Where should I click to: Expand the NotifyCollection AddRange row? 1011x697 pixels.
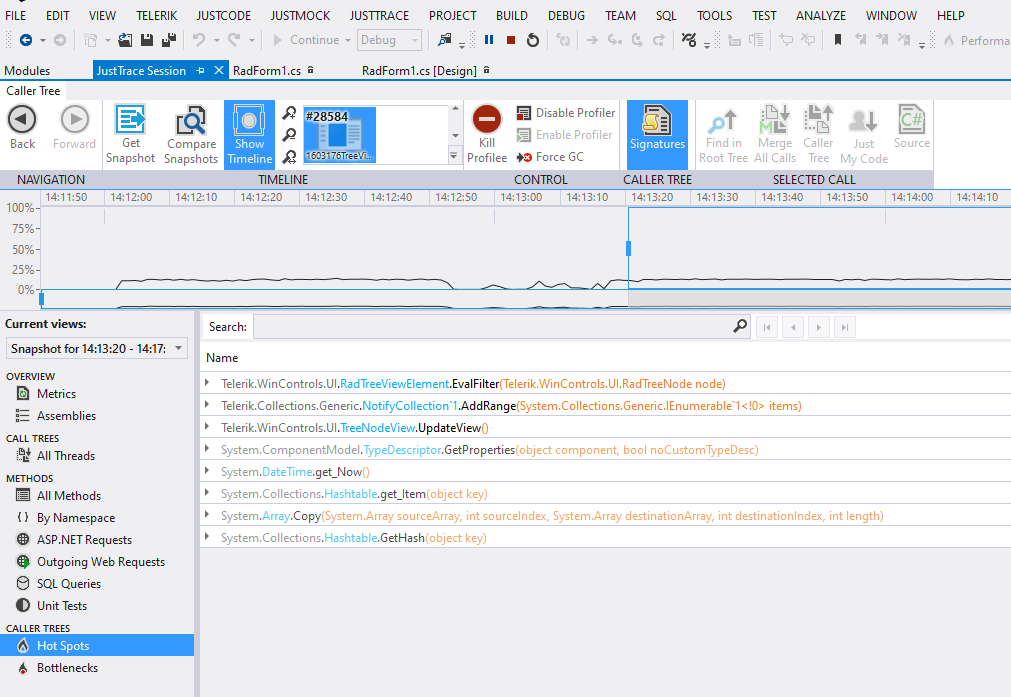[207, 405]
